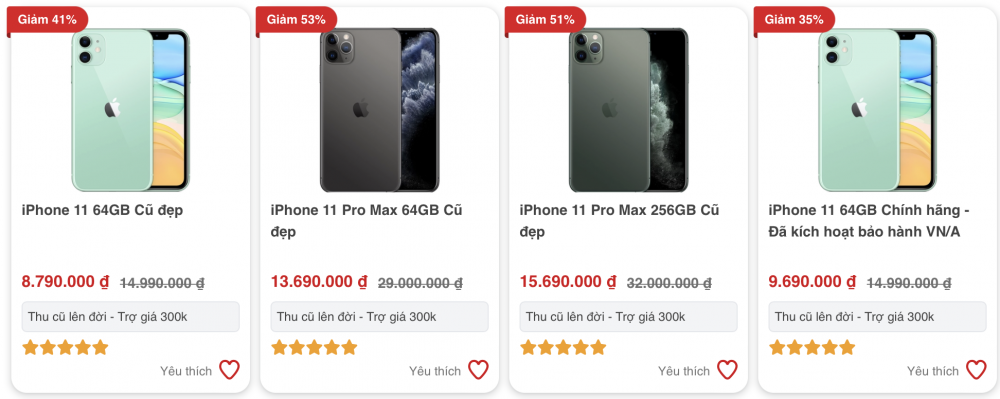Image resolution: width=1000 pixels, height=399 pixels.
Task: Select trade-in offer under 8.790.000 đ price
Action: click(131, 317)
